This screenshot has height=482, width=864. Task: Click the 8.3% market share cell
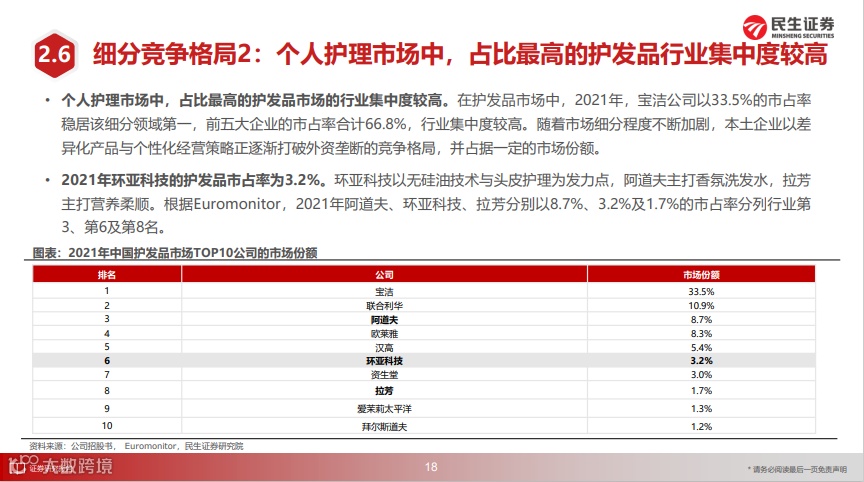pos(701,334)
